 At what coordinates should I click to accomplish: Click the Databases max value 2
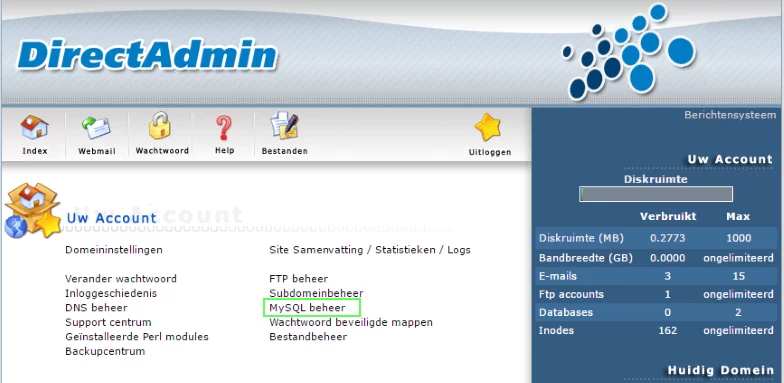click(738, 312)
